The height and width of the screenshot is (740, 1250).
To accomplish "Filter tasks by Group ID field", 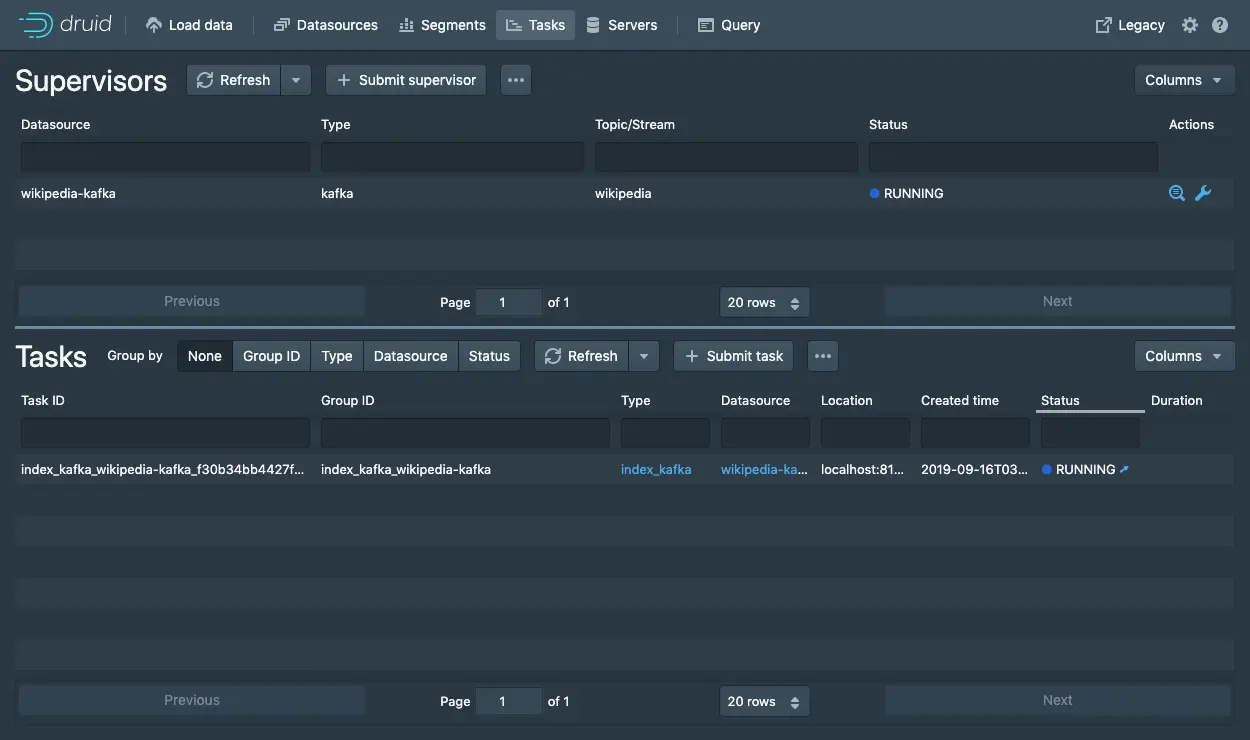I will [x=465, y=432].
